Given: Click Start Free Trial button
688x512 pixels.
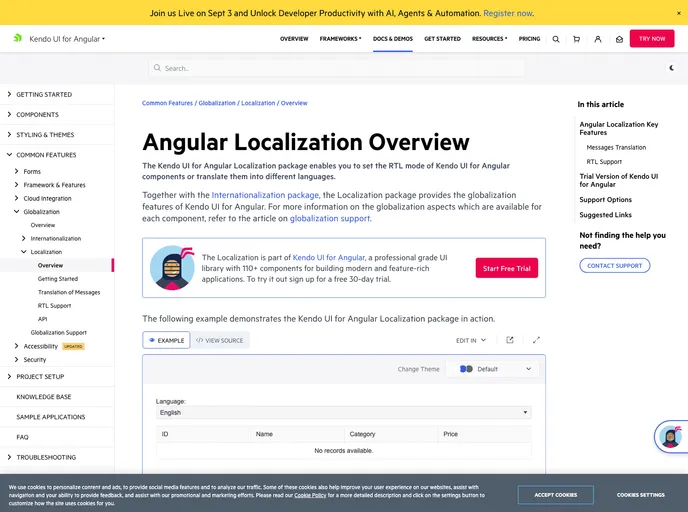Looking at the screenshot, I should (x=507, y=268).
